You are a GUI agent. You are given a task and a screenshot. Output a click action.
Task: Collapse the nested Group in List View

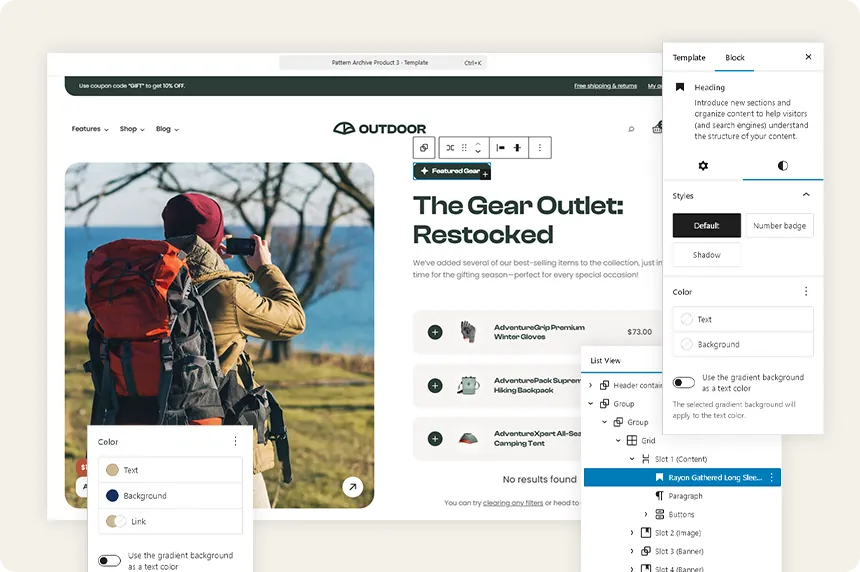click(x=604, y=422)
